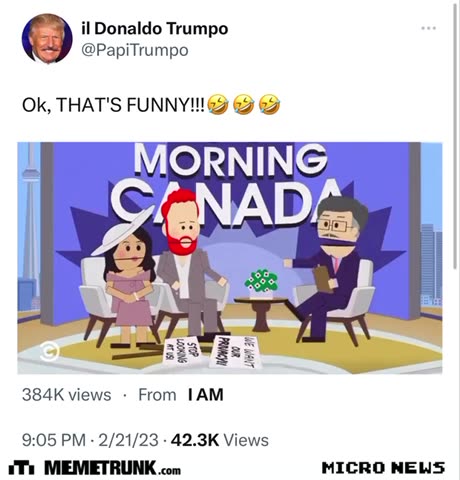The height and width of the screenshot is (480, 460).
Task: Play the Morning Canada video
Action: [230, 258]
